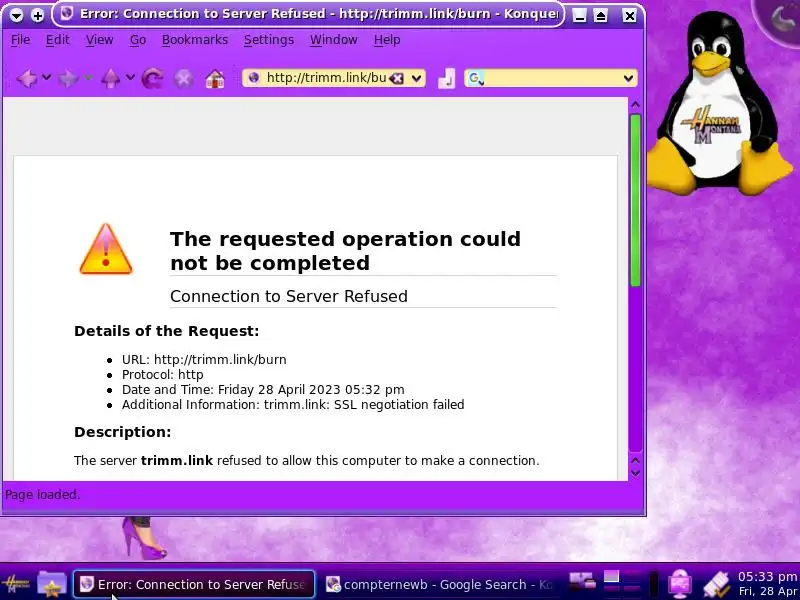Click the Google search provider icon
800x600 pixels.
(476, 78)
